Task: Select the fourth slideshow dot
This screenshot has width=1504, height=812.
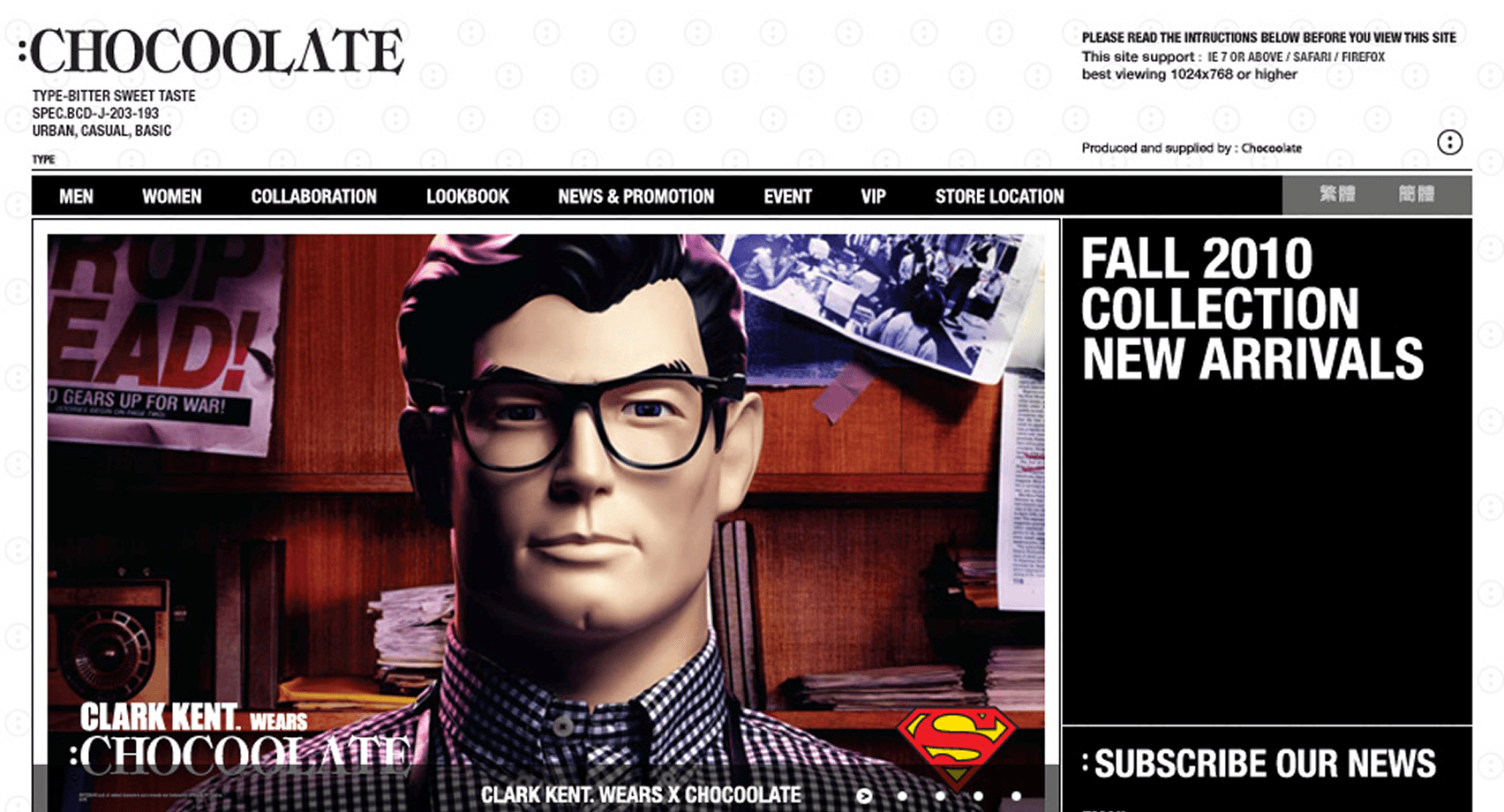Action: (978, 796)
